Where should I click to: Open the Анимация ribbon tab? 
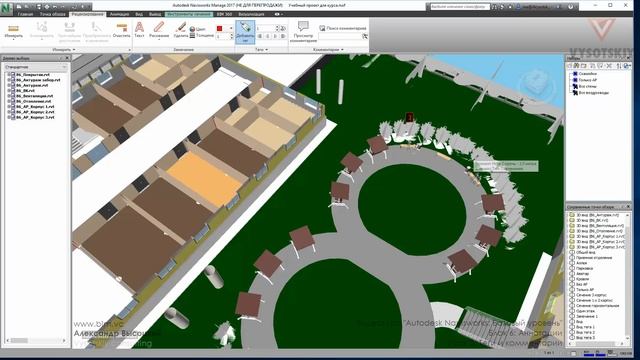point(119,14)
